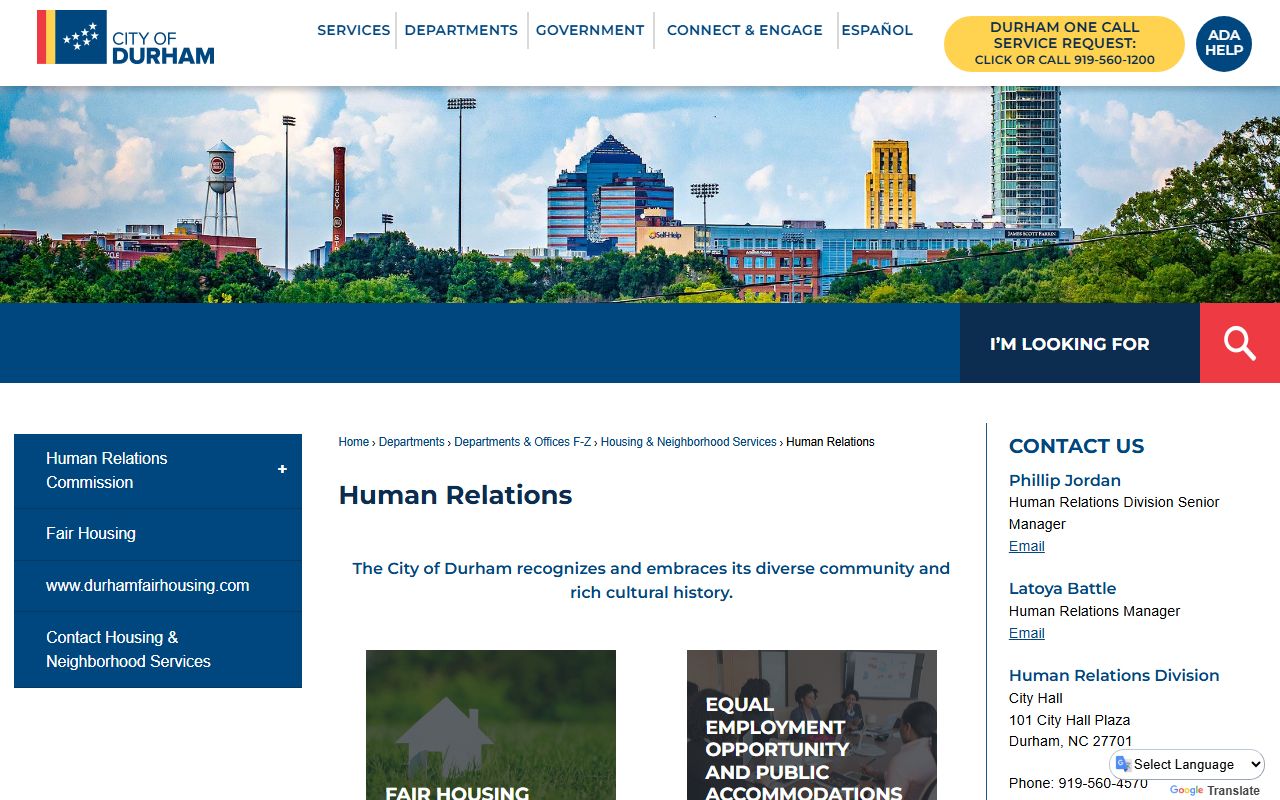Viewport: 1280px width, 800px height.
Task: Open Contact Housing & Neighborhood Services link
Action: tap(158, 649)
